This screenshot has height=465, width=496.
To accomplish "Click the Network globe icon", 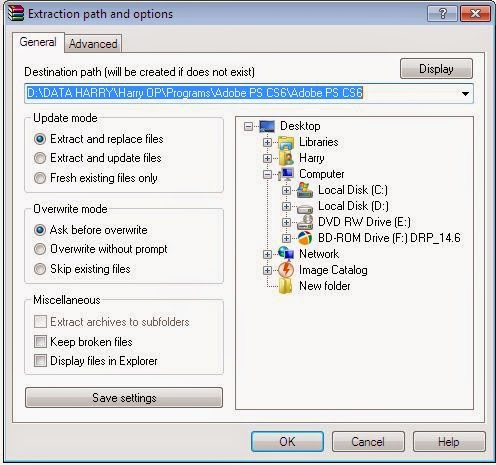I will [x=286, y=253].
